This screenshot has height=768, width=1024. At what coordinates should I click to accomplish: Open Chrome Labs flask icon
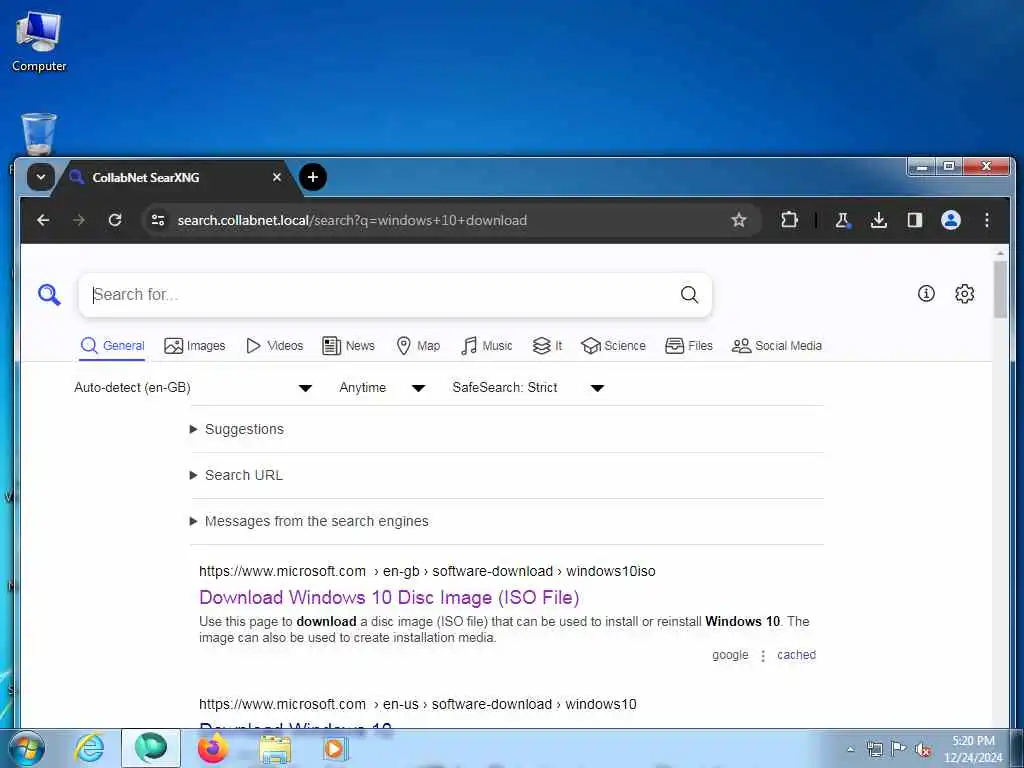pyautogui.click(x=842, y=220)
